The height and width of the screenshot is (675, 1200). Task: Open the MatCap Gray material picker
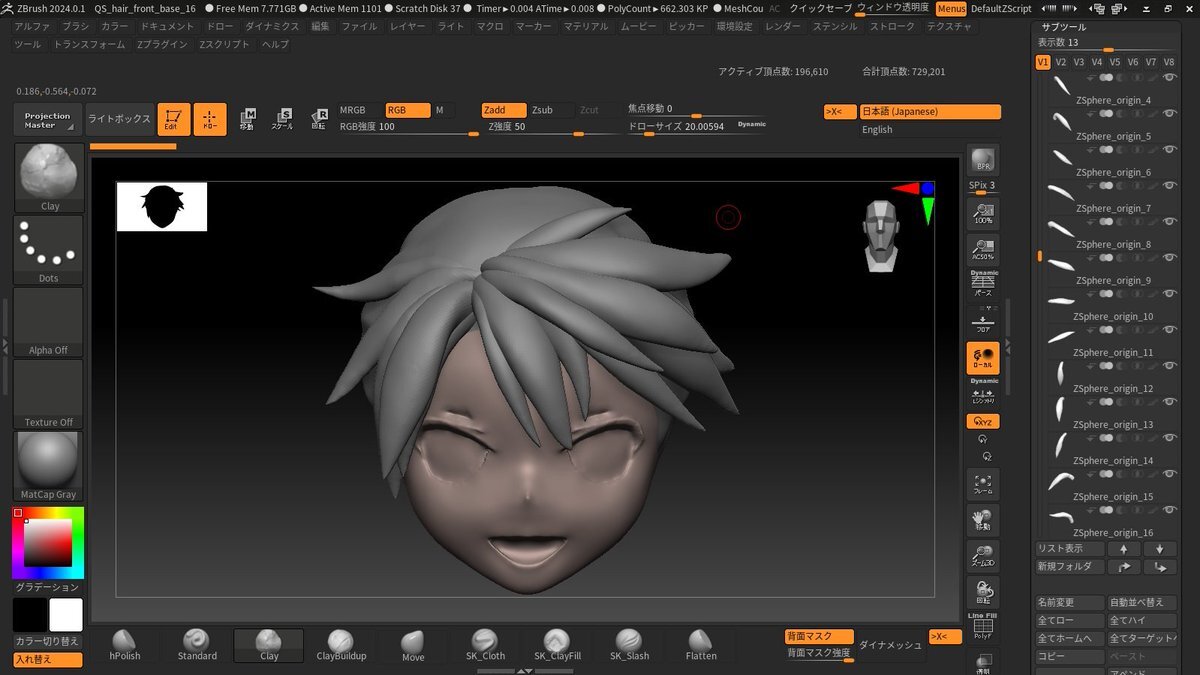[x=48, y=466]
